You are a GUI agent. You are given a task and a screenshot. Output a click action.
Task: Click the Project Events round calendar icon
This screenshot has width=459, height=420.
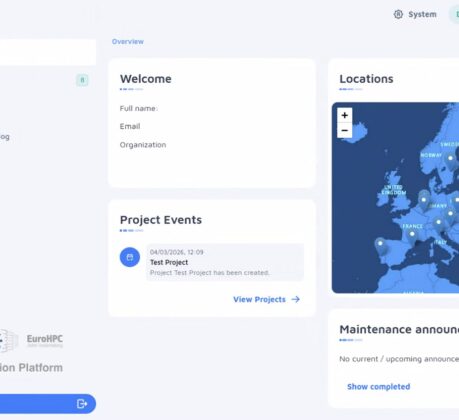[130, 257]
